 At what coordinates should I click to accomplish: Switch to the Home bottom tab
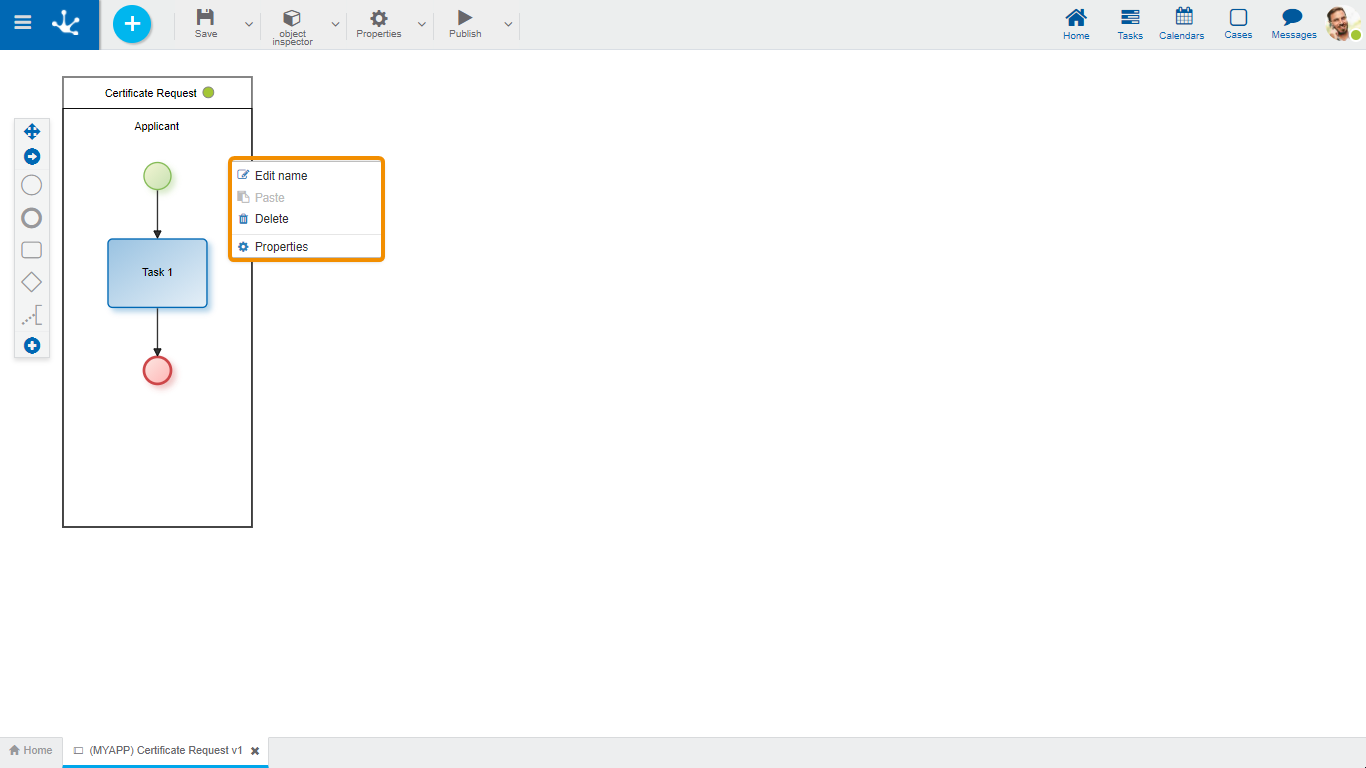[x=31, y=750]
